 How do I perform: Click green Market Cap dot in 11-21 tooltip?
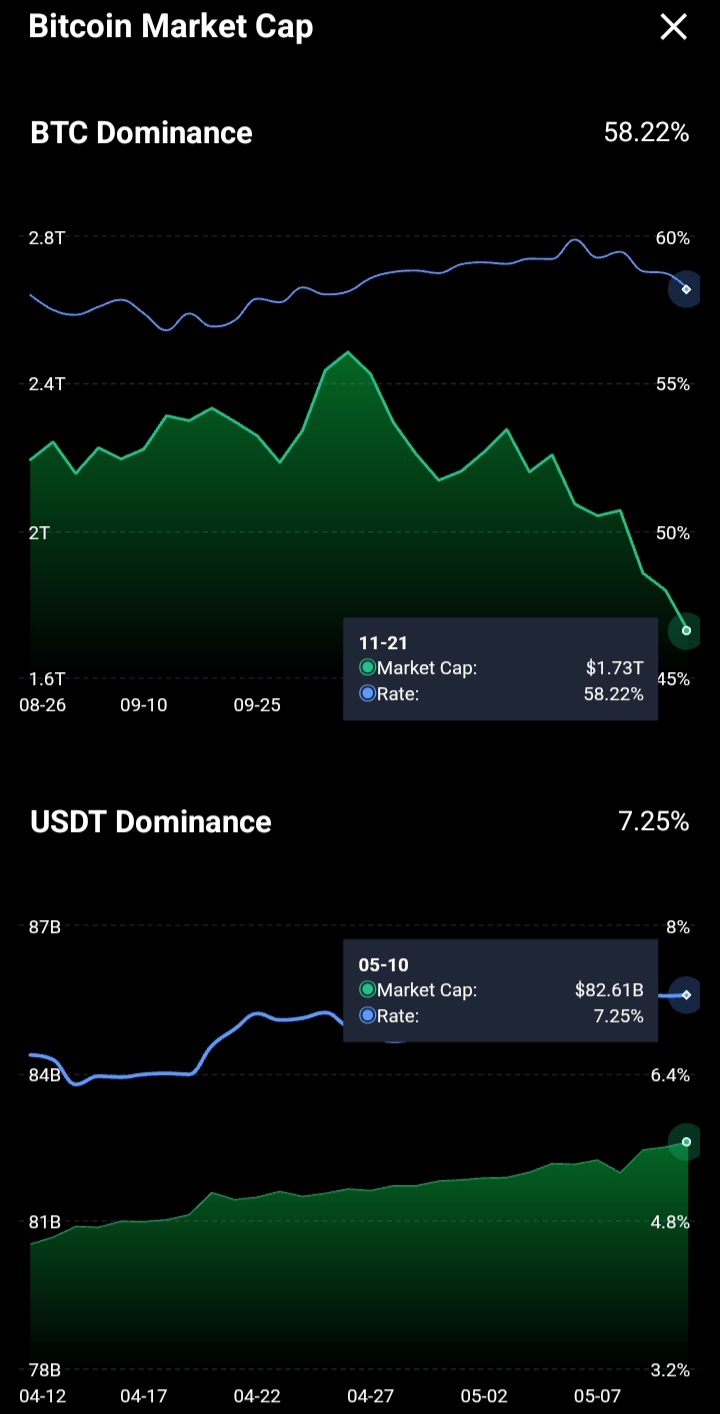[367, 668]
